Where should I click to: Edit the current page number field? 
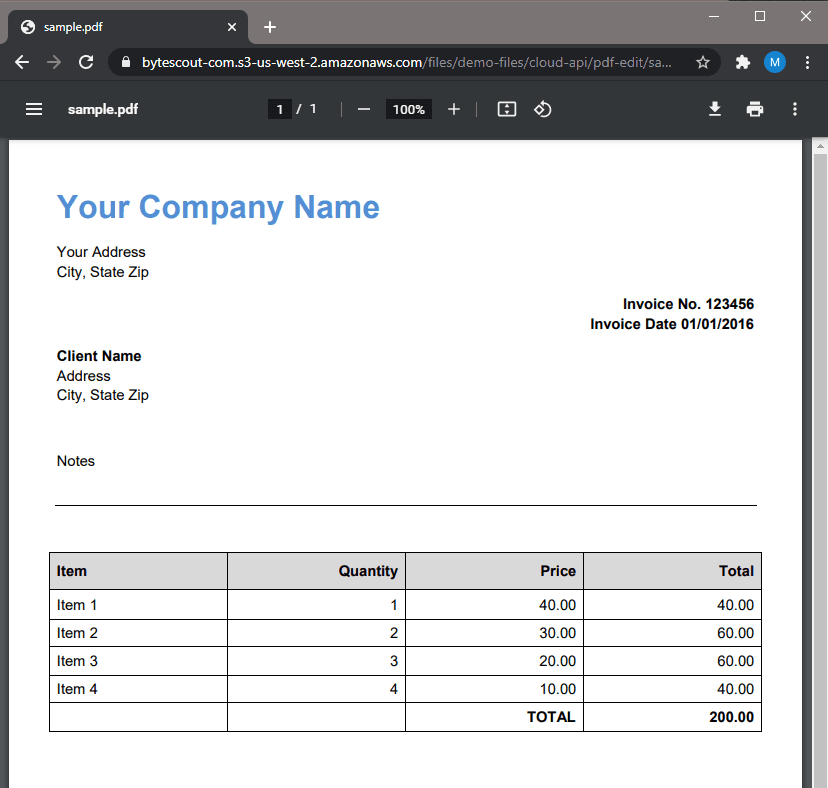(x=280, y=109)
